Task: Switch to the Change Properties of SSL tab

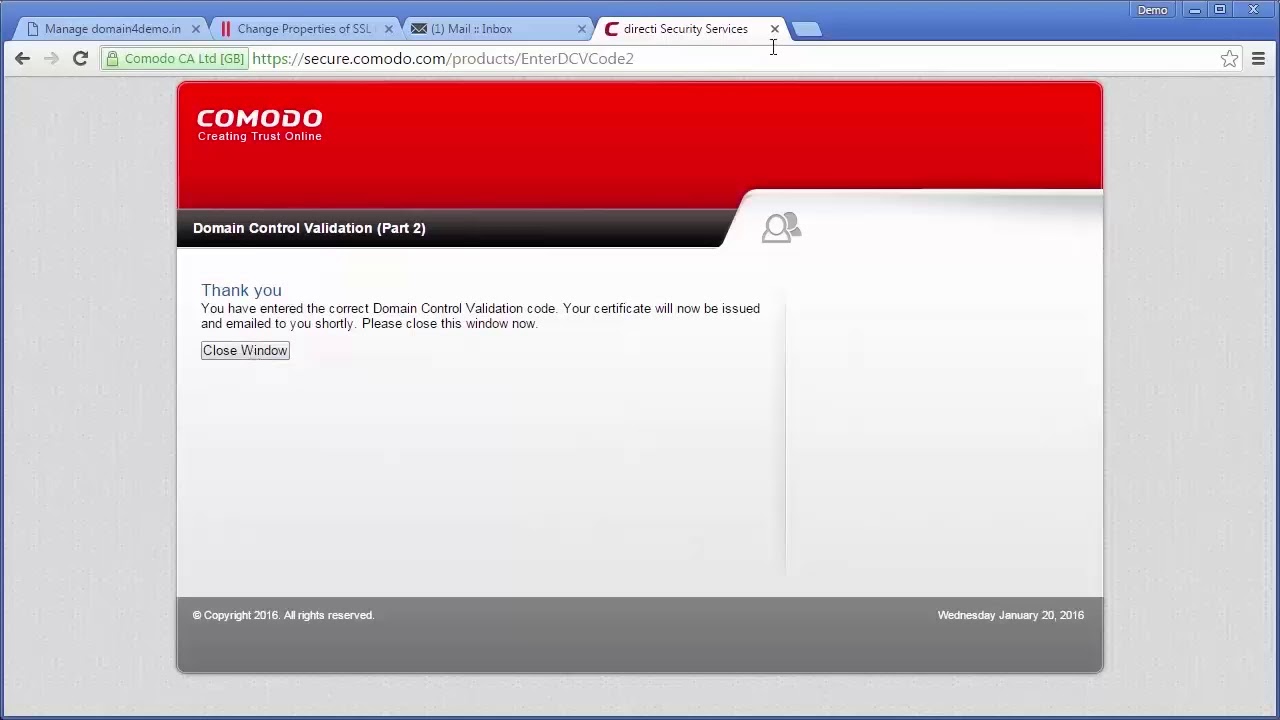Action: click(x=303, y=29)
